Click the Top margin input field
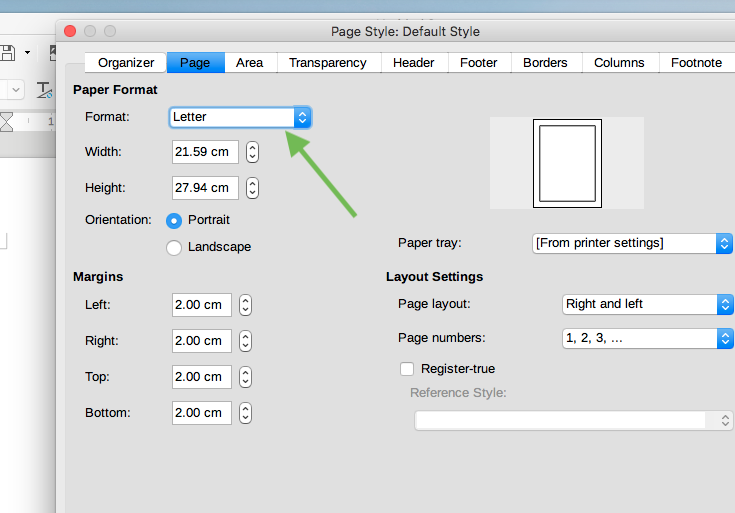This screenshot has height=513, width=735. click(x=201, y=377)
